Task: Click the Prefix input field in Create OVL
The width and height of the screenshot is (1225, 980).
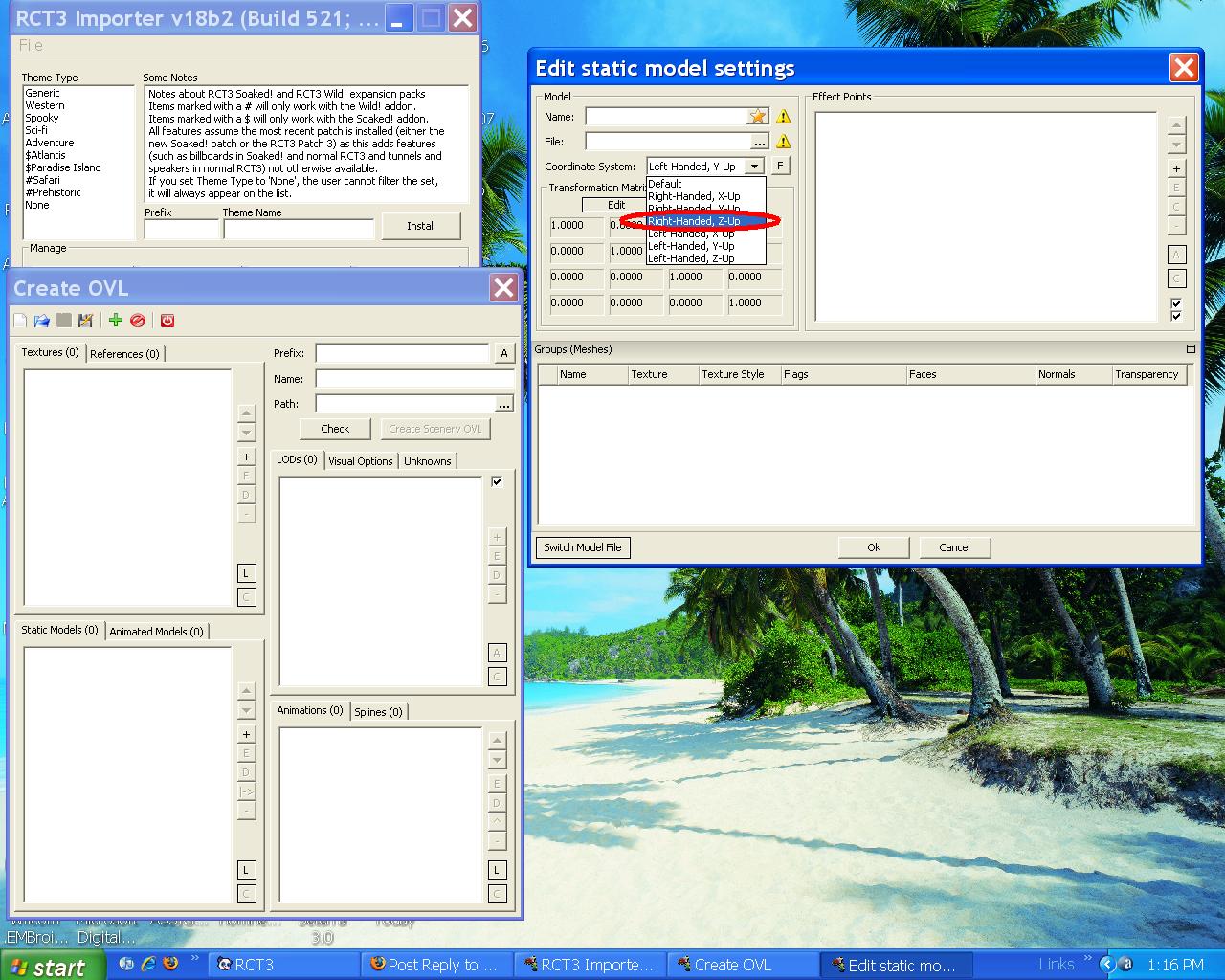Action: coord(402,353)
